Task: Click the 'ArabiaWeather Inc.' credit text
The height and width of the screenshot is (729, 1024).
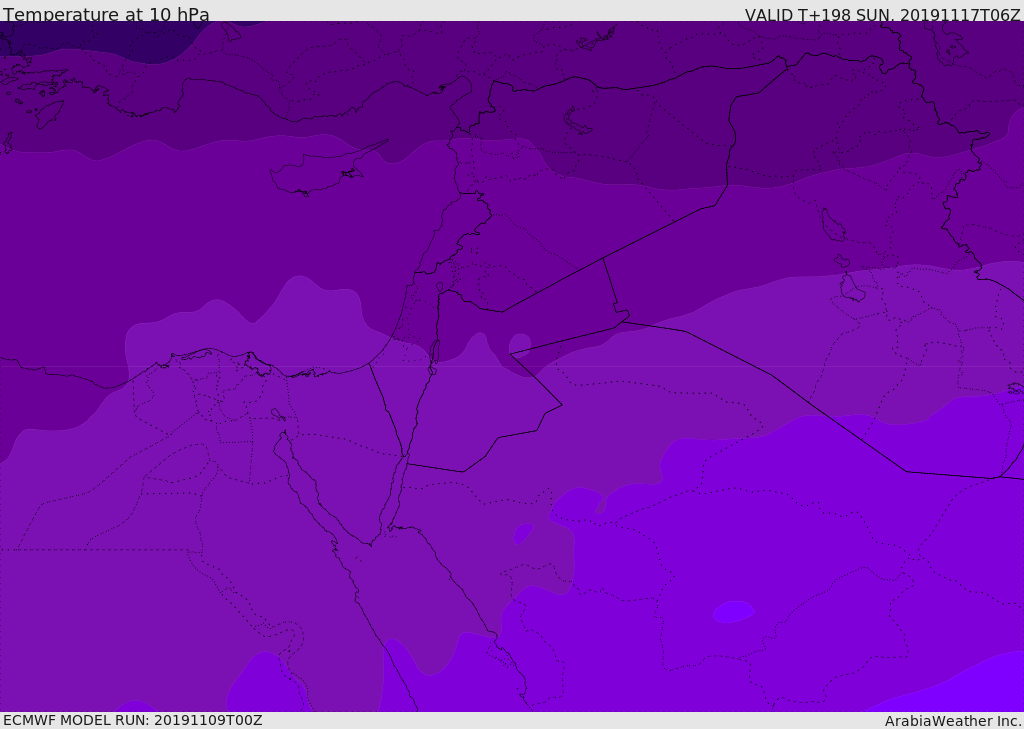Action: [953, 721]
